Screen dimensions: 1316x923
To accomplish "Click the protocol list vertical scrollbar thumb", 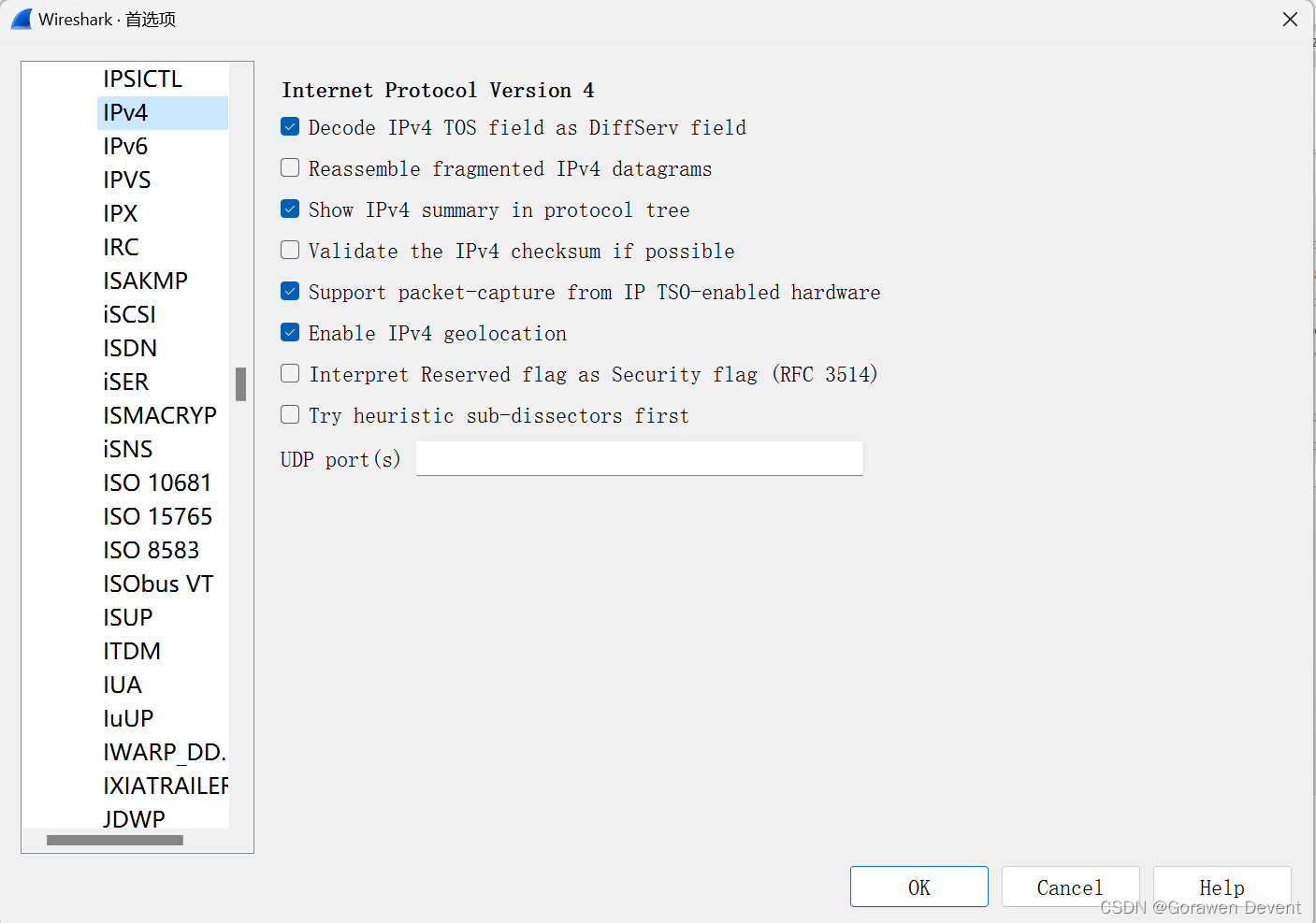I will pos(240,383).
